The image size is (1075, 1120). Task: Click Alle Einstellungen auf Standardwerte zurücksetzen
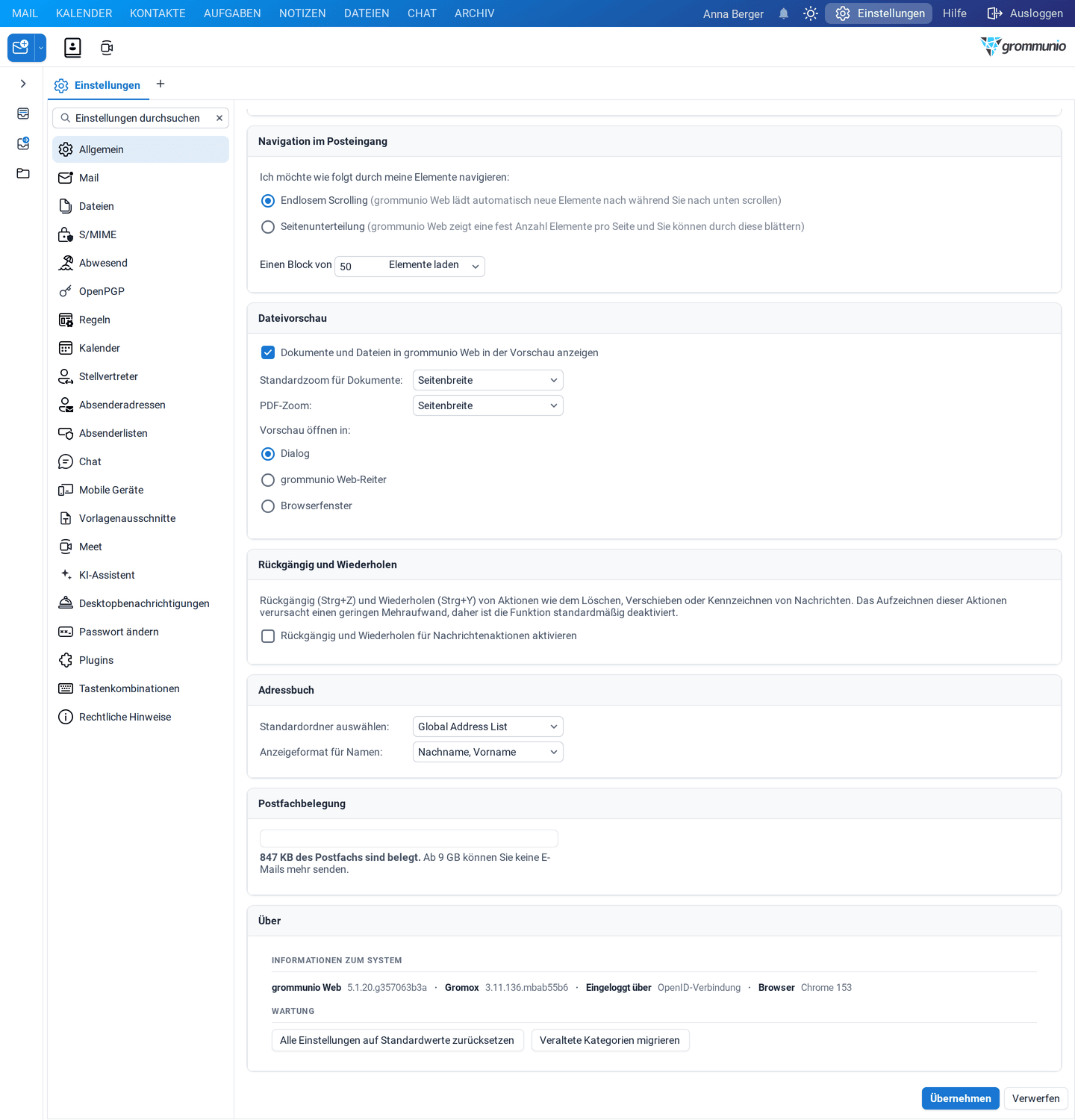(397, 1040)
